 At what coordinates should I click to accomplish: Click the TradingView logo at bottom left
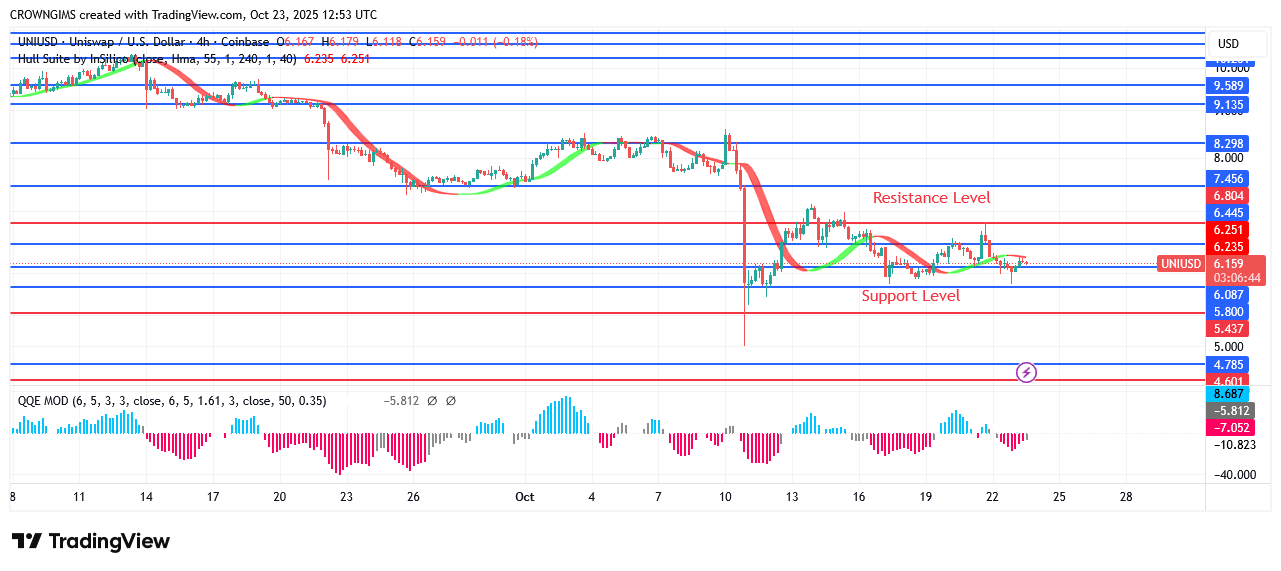coord(91,541)
